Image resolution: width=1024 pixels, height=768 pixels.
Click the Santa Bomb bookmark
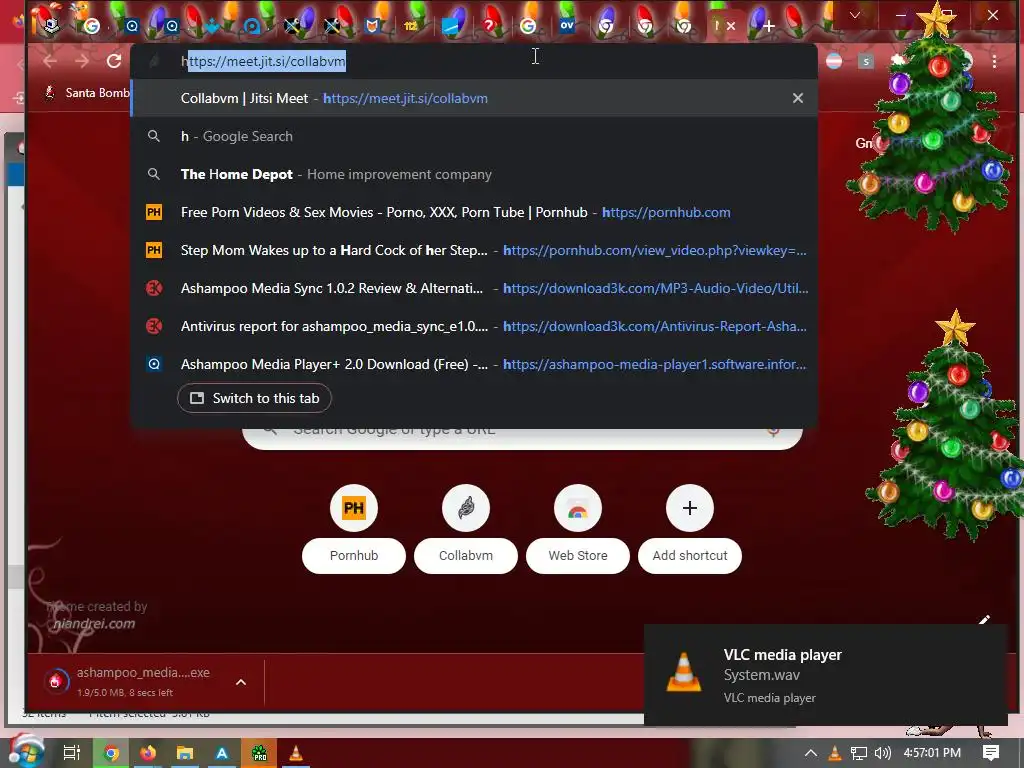point(87,93)
